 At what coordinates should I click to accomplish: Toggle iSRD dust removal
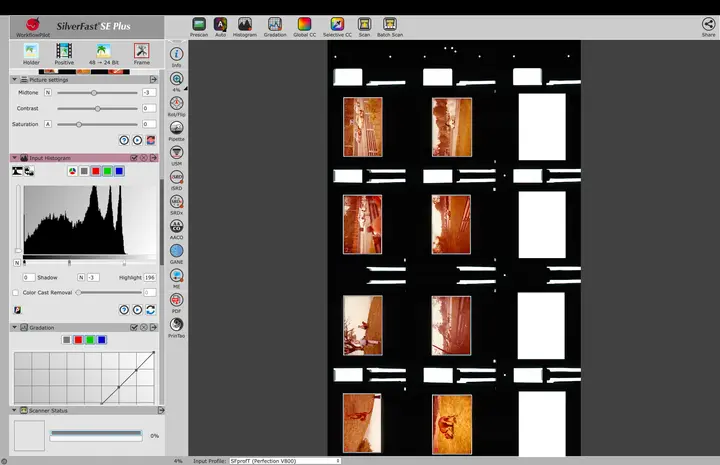click(x=177, y=179)
